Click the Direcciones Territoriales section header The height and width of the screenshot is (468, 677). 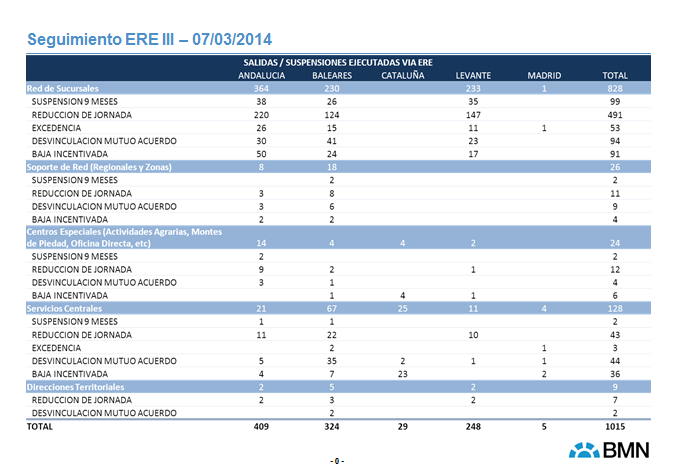(76, 385)
